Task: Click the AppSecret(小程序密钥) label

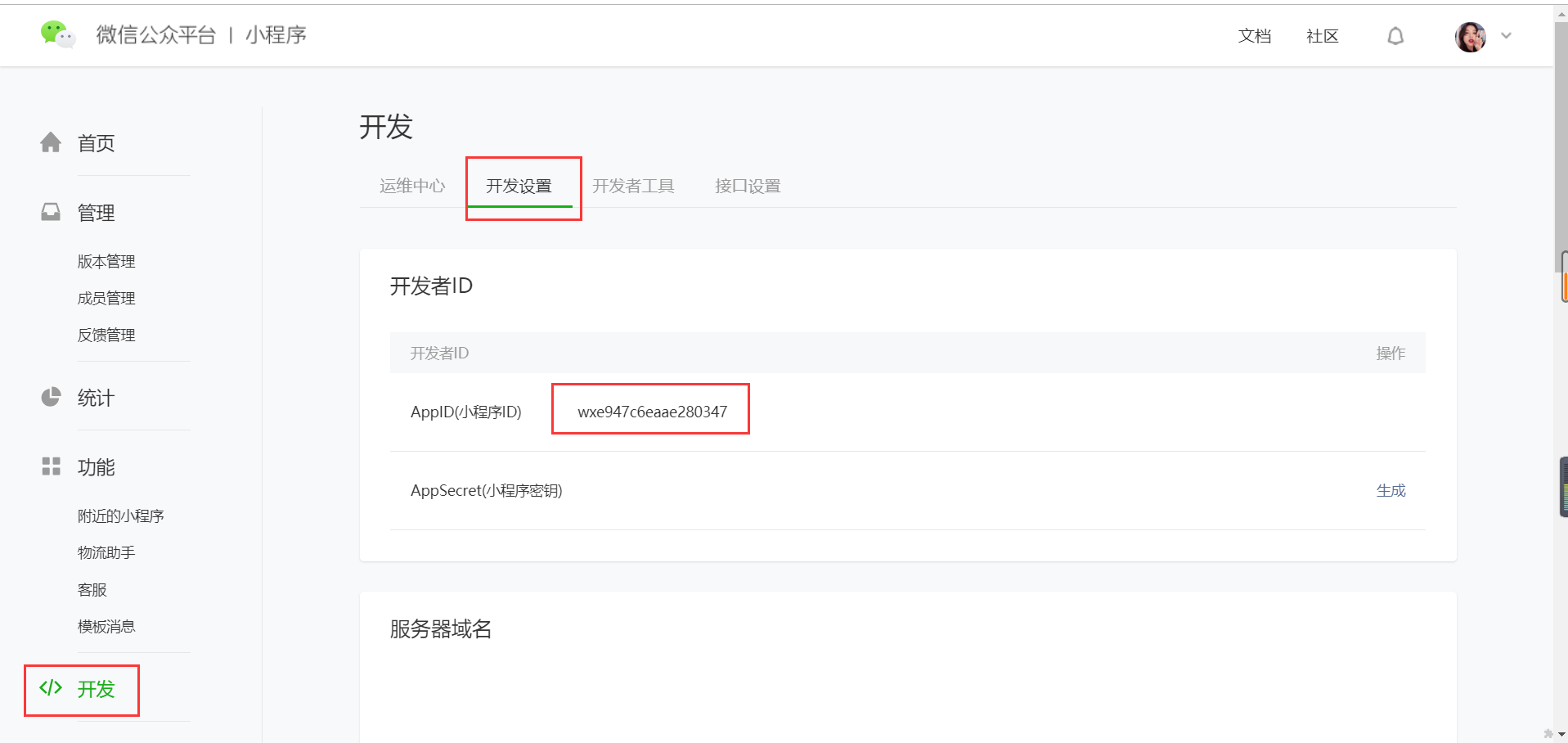Action: tap(487, 490)
